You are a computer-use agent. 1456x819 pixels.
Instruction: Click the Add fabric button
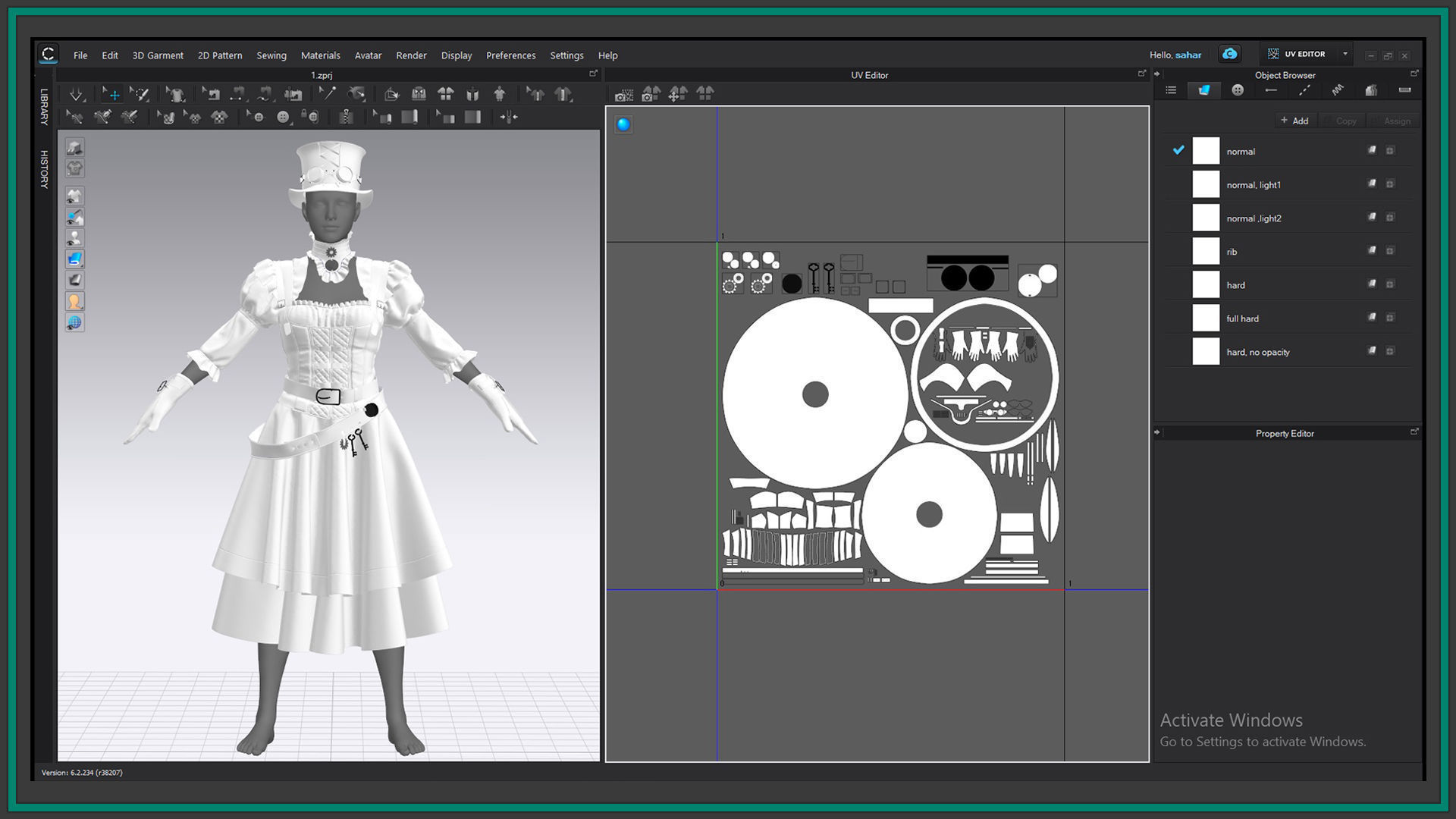pyautogui.click(x=1294, y=121)
